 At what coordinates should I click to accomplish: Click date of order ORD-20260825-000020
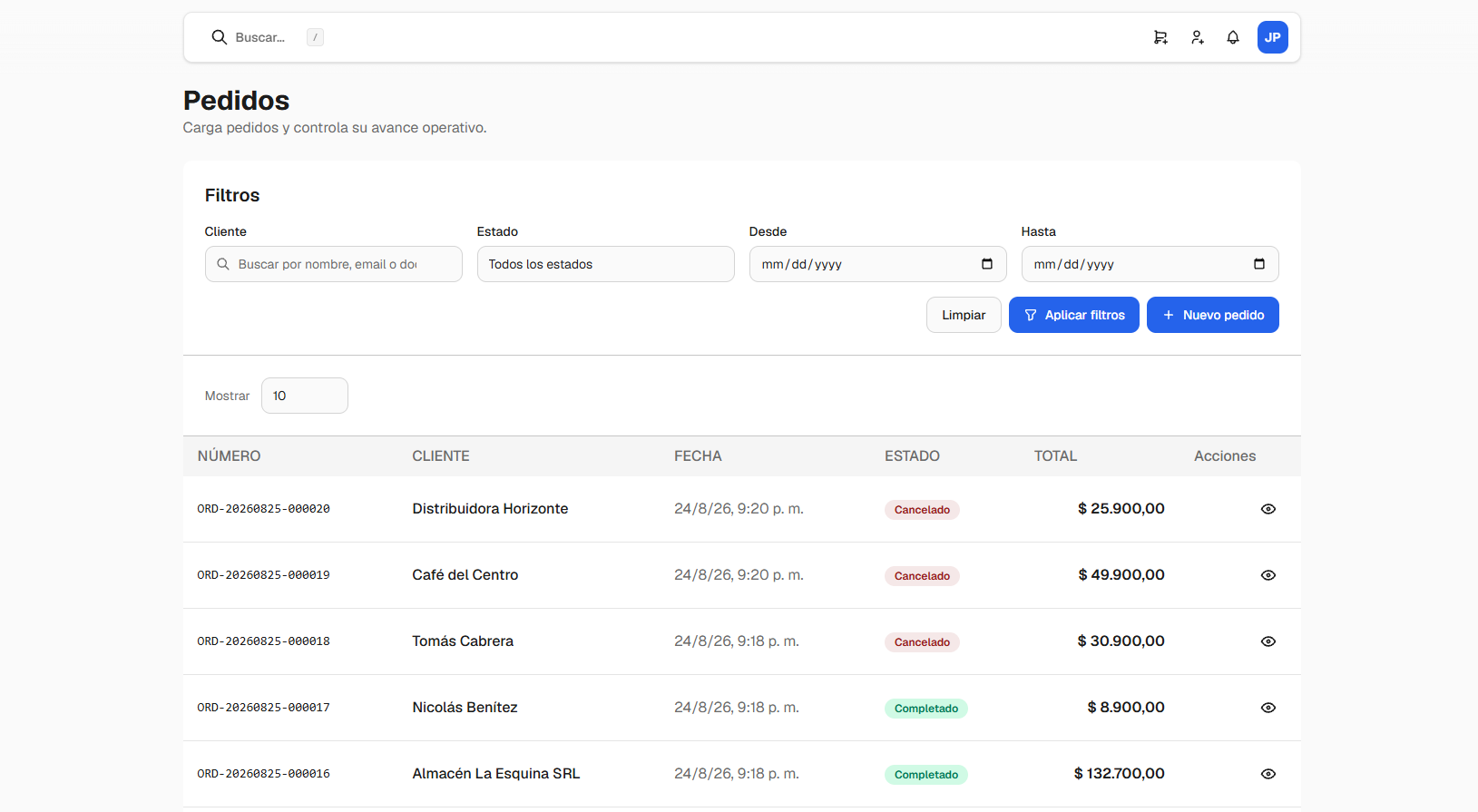coord(739,509)
